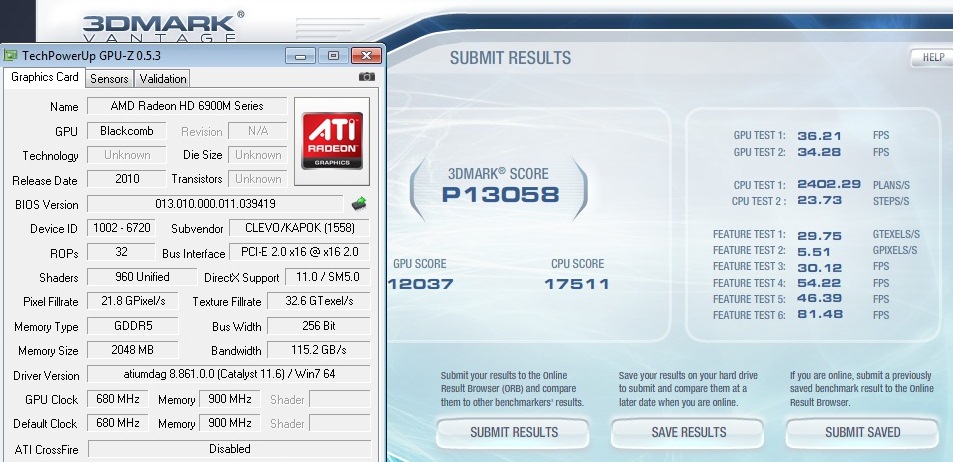The width and height of the screenshot is (953, 462).
Task: Click the Default Clock row Memory 900 MHz field
Action: [229, 423]
